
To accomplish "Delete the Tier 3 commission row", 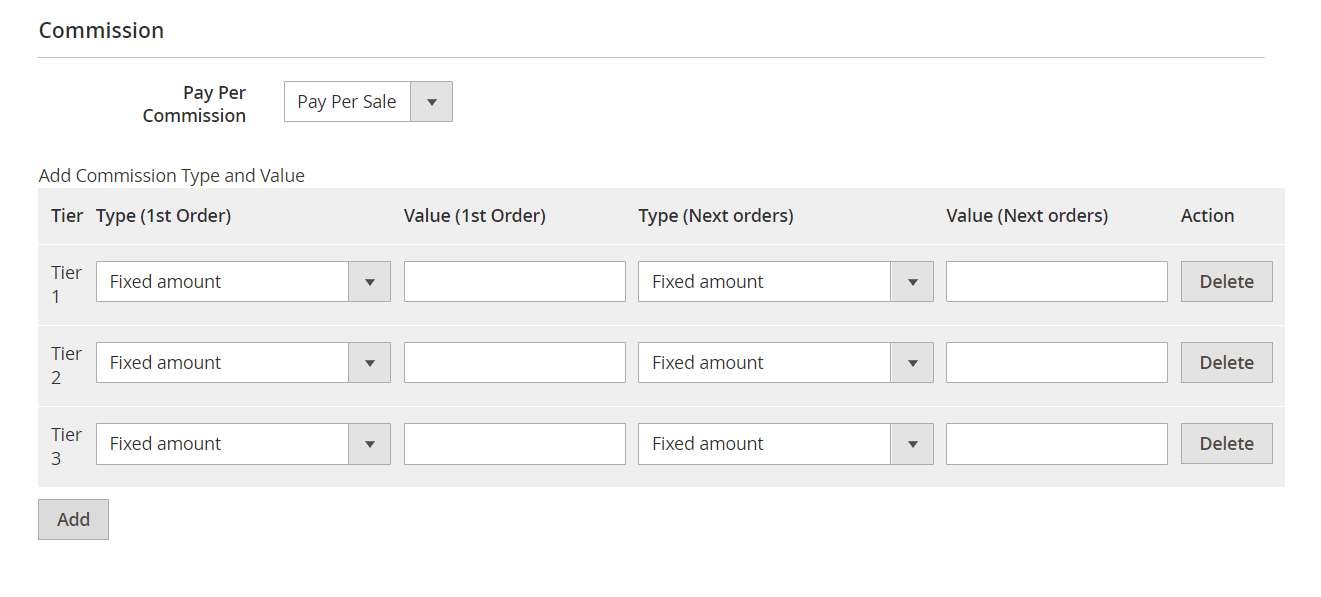I will pyautogui.click(x=1226, y=444).
